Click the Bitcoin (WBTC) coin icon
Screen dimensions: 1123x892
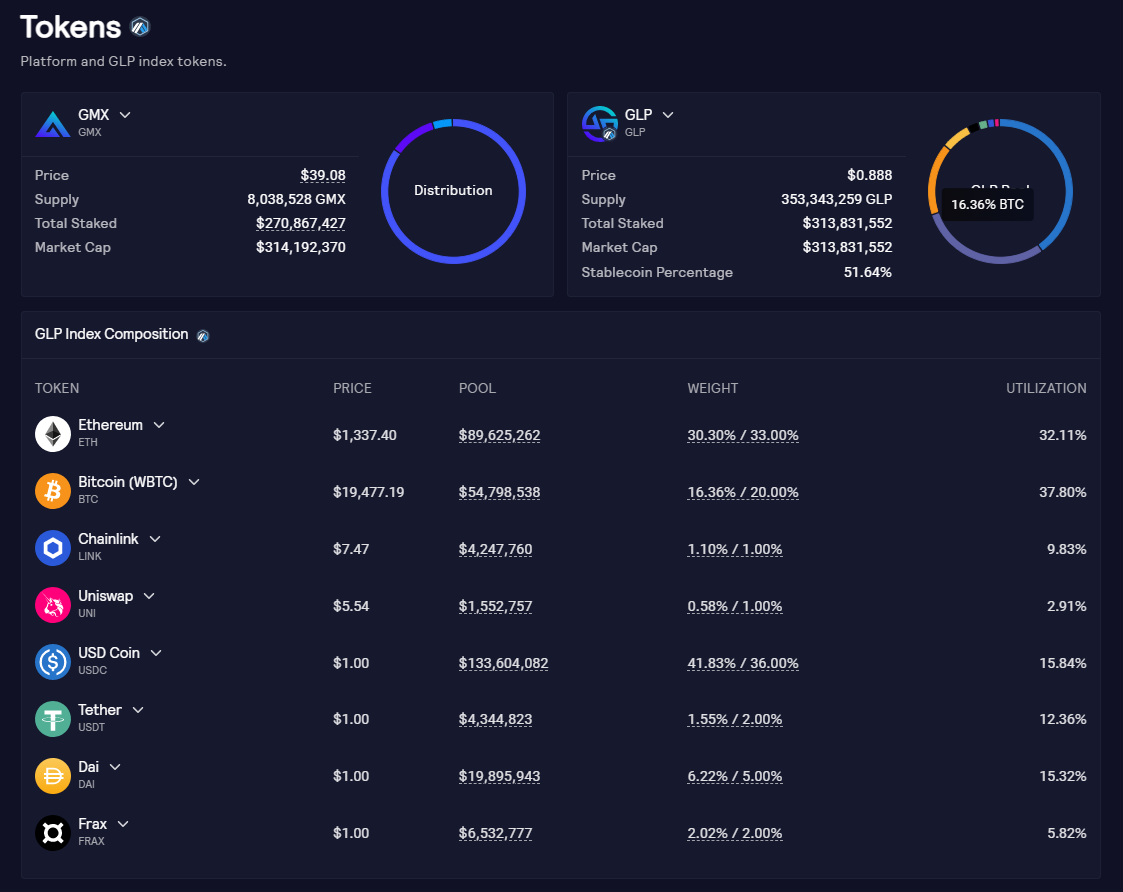(x=53, y=491)
